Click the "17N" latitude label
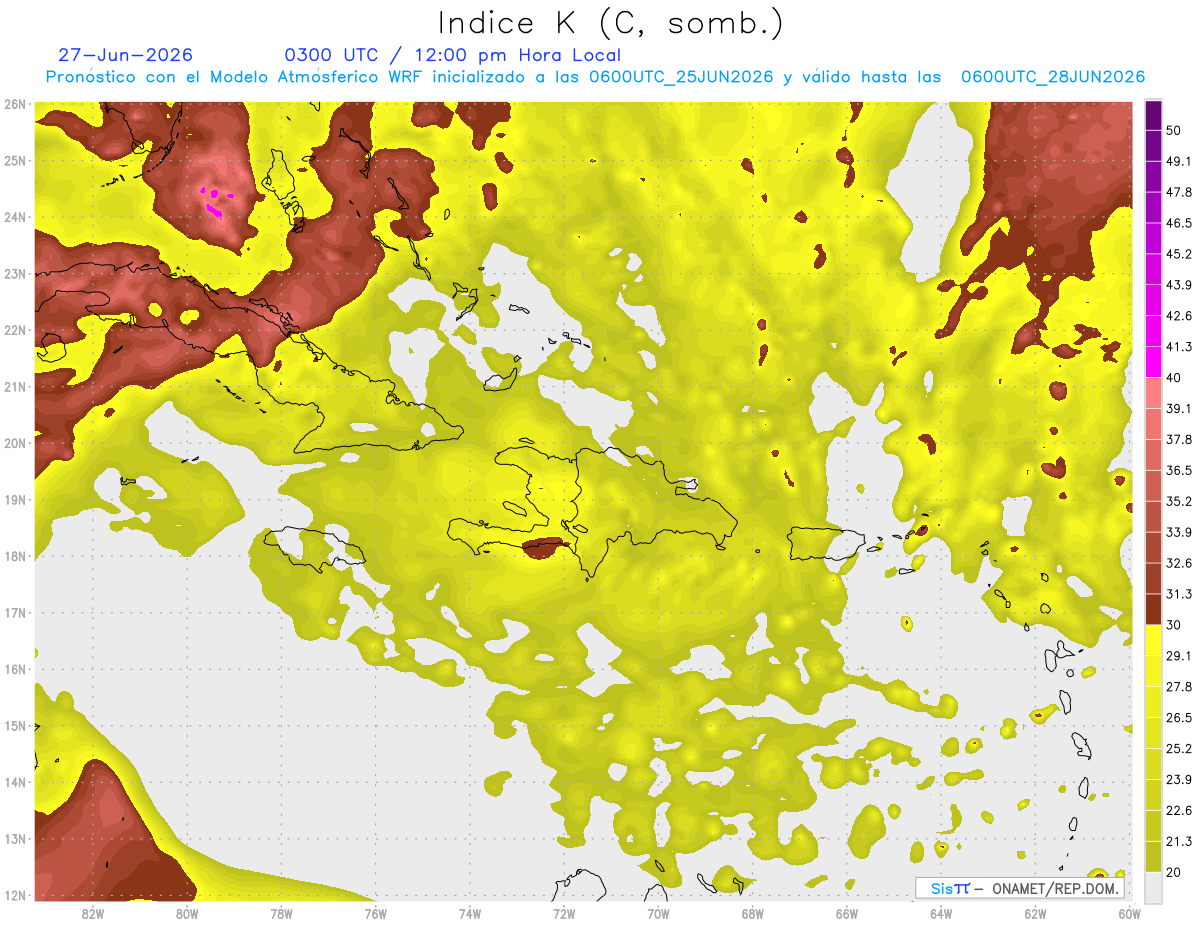This screenshot has height=927, width=1200. (15, 613)
